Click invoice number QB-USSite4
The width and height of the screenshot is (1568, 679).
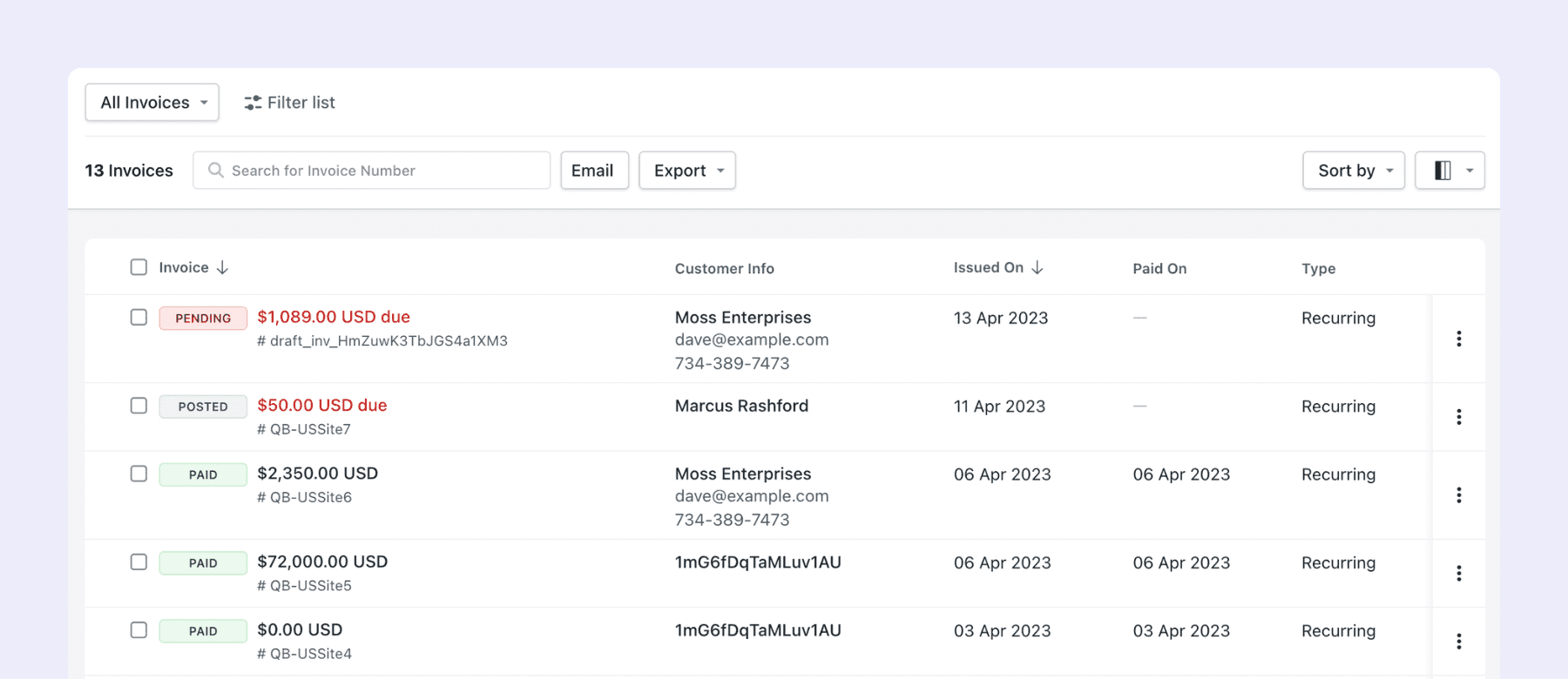pyautogui.click(x=304, y=654)
